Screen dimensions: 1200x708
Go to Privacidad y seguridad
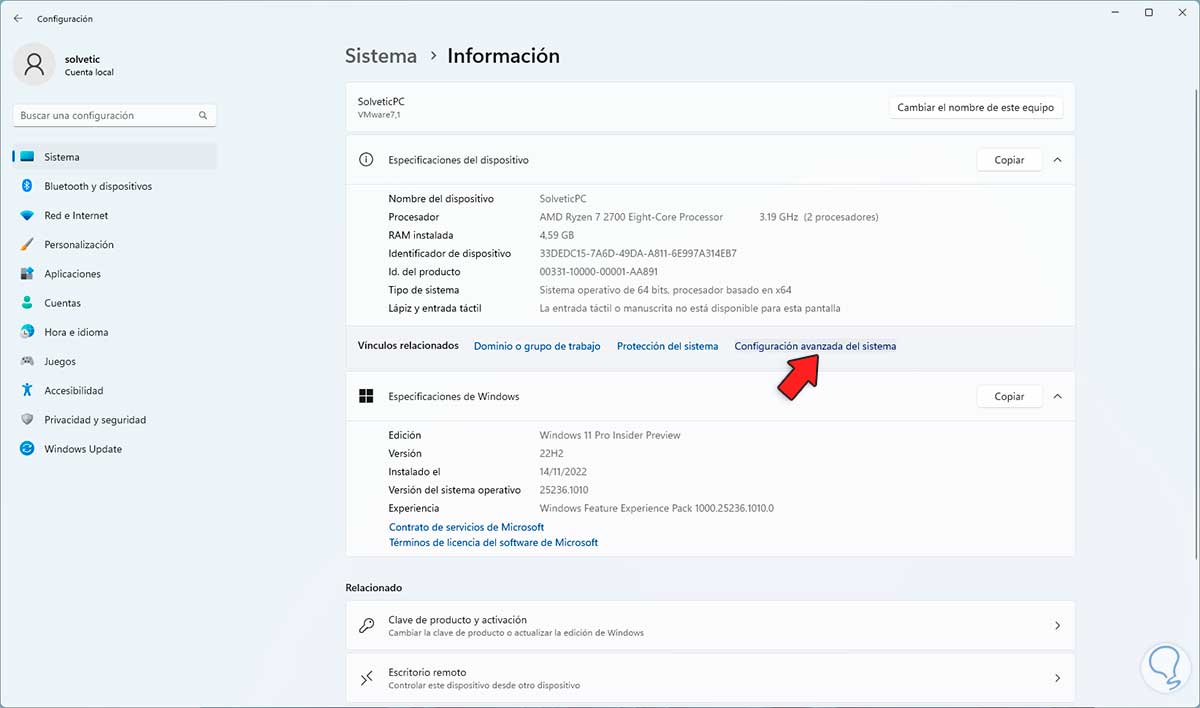[x=115, y=420]
